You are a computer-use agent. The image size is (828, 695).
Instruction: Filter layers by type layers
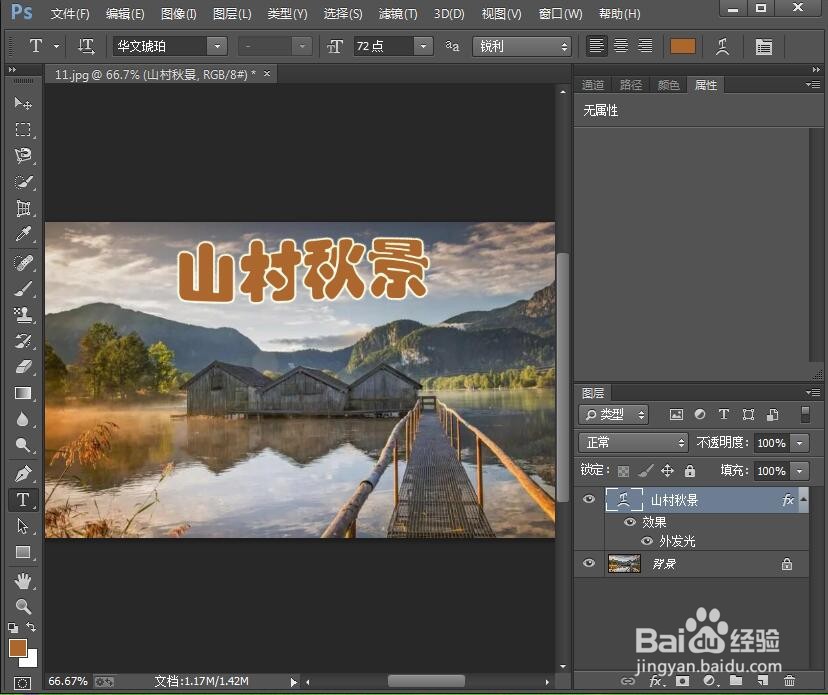tap(724, 415)
